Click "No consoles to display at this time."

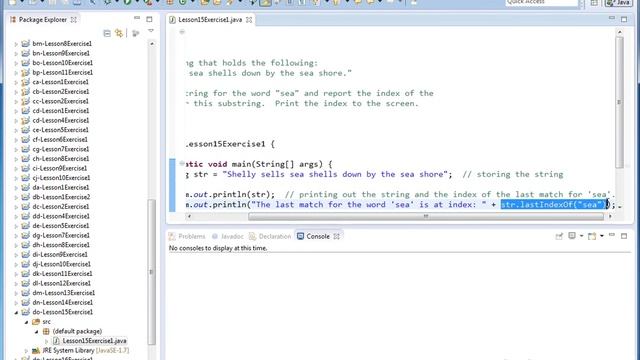click(218, 248)
